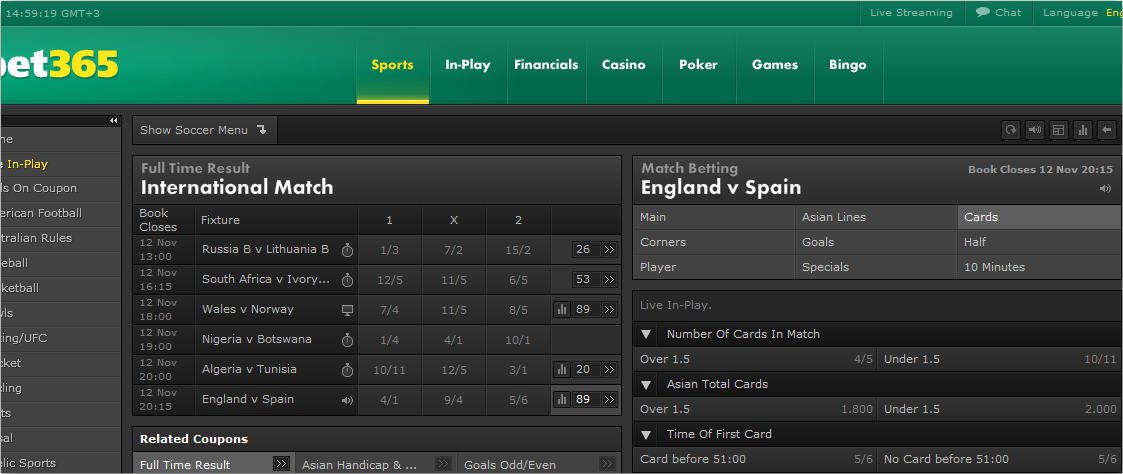The height and width of the screenshot is (474, 1123).
Task: Click stopwatch icon for South Africa v Ivory
Action: click(347, 280)
